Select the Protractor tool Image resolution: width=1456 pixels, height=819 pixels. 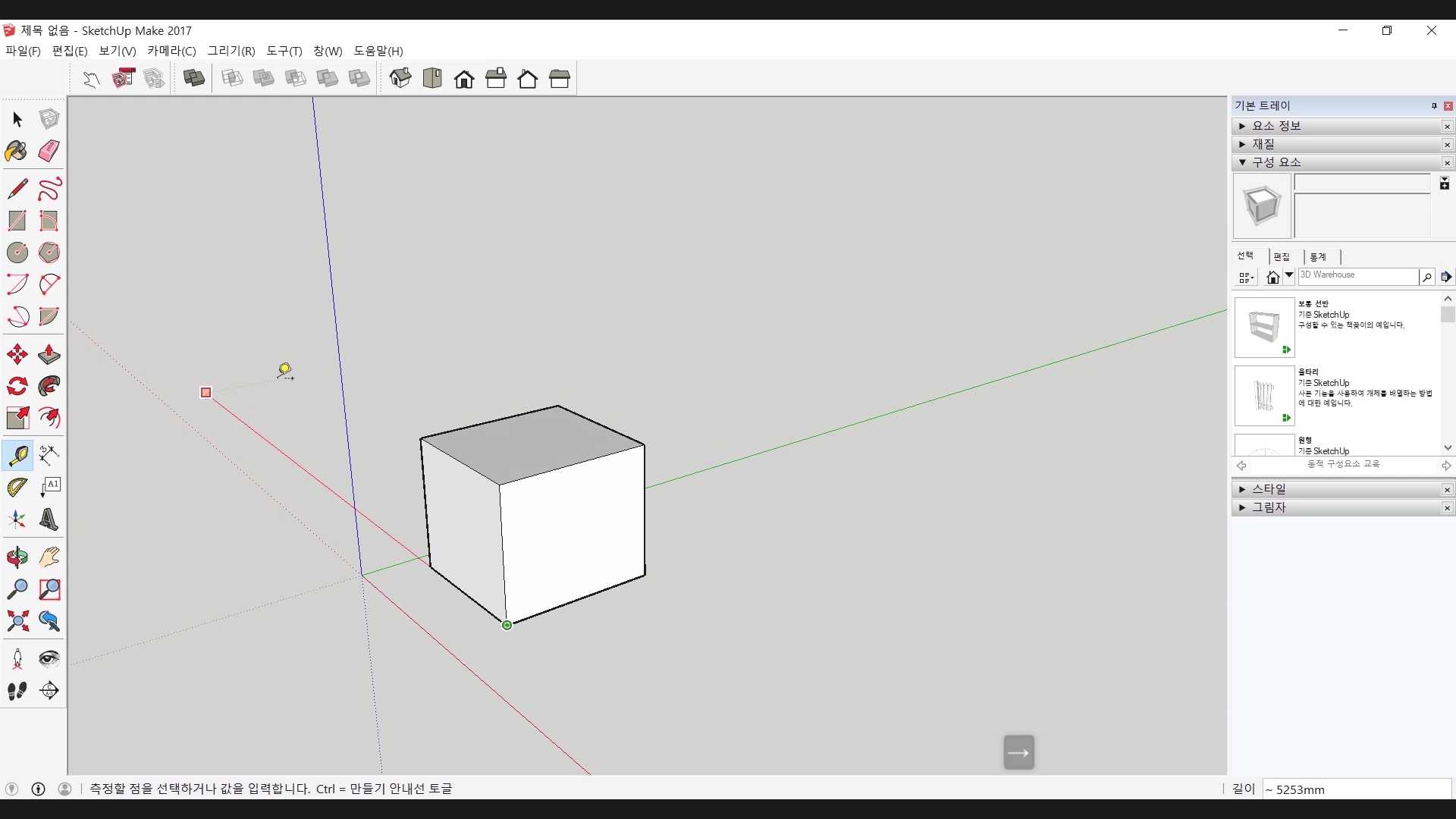(x=17, y=488)
